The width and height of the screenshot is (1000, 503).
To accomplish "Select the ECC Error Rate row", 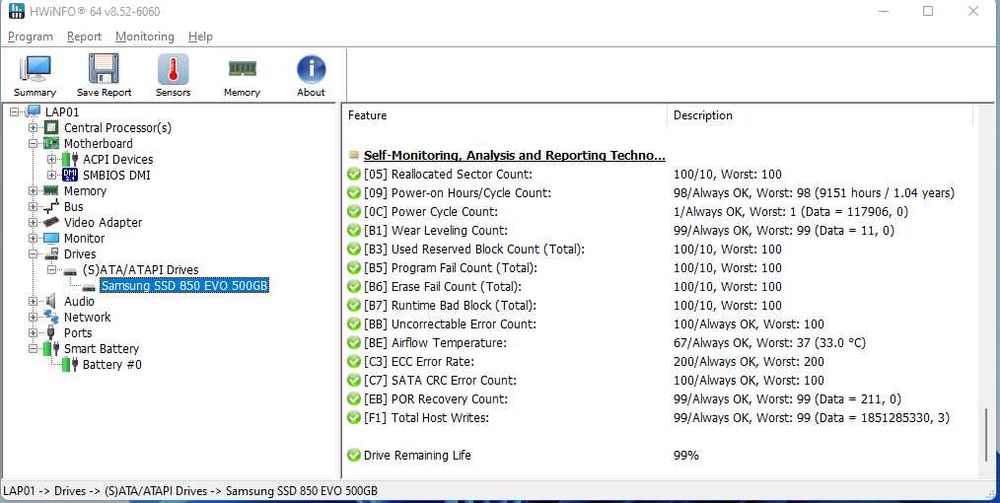I will point(585,361).
